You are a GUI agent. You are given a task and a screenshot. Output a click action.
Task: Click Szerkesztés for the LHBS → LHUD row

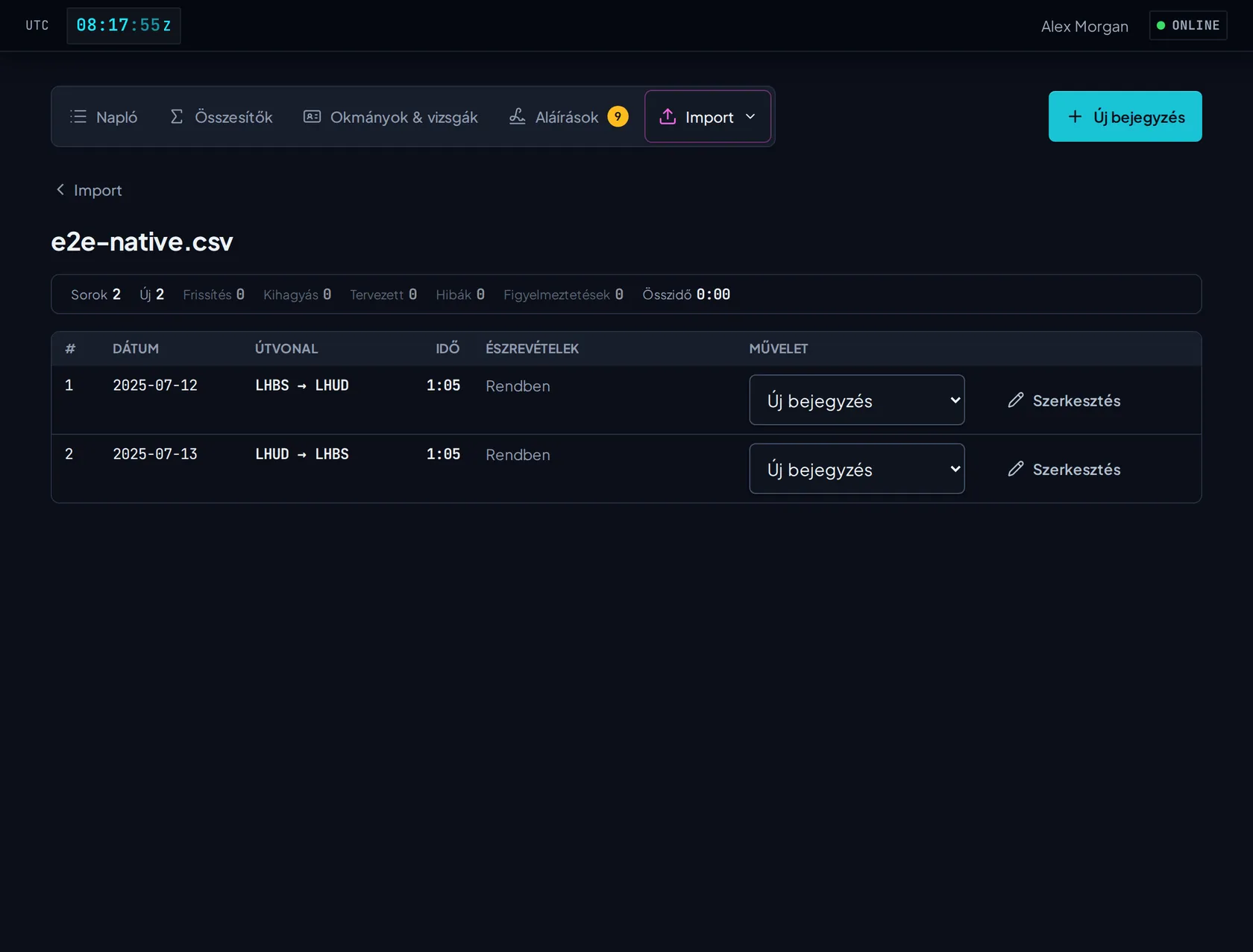pyautogui.click(x=1064, y=400)
